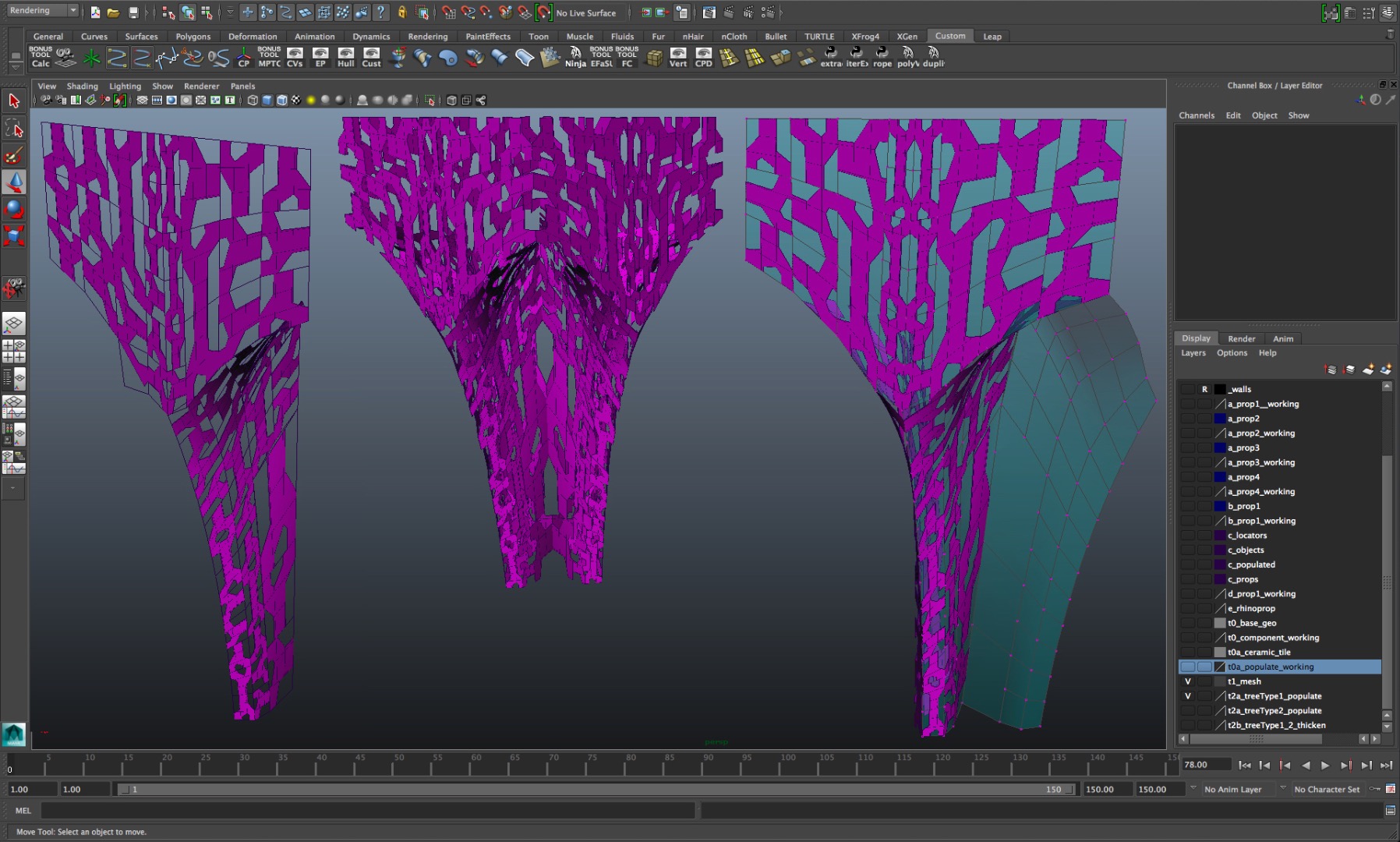1400x842 pixels.
Task: Click the go to start of range button
Action: 1245,766
